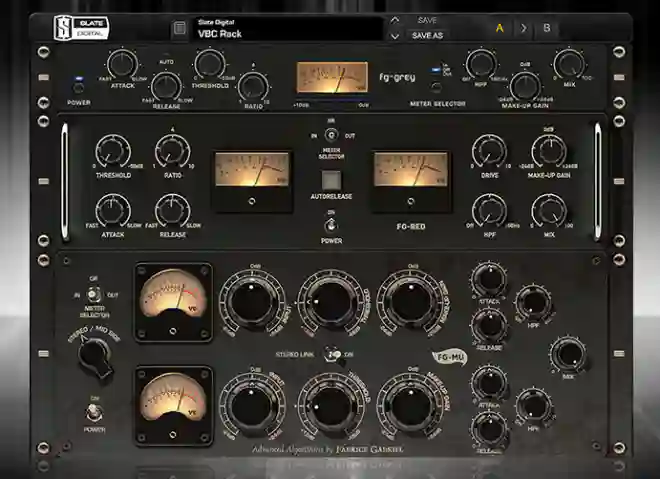This screenshot has width=660, height=479.
Task: Click the FG-MU bottom channel Make-Up Gain knob
Action: pos(411,406)
